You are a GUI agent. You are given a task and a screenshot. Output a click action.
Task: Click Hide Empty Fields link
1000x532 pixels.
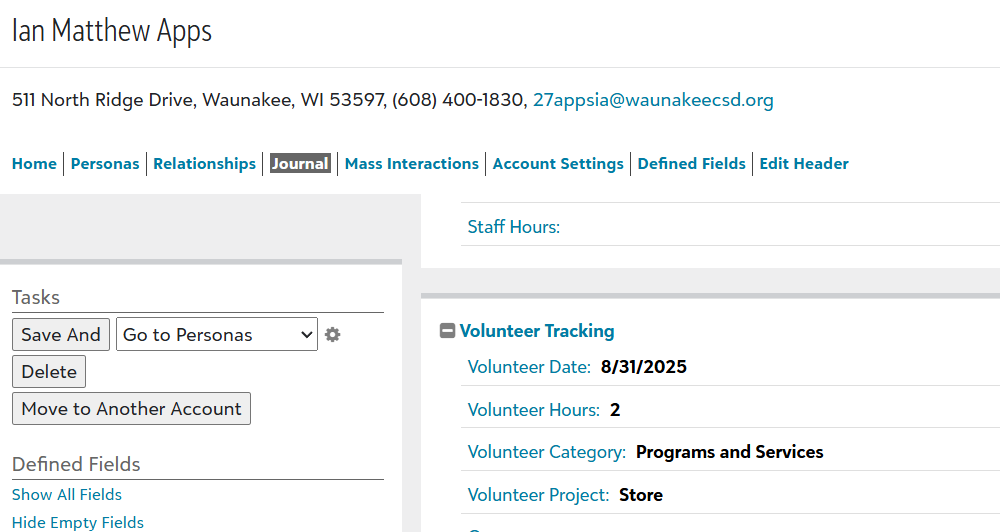point(78,523)
